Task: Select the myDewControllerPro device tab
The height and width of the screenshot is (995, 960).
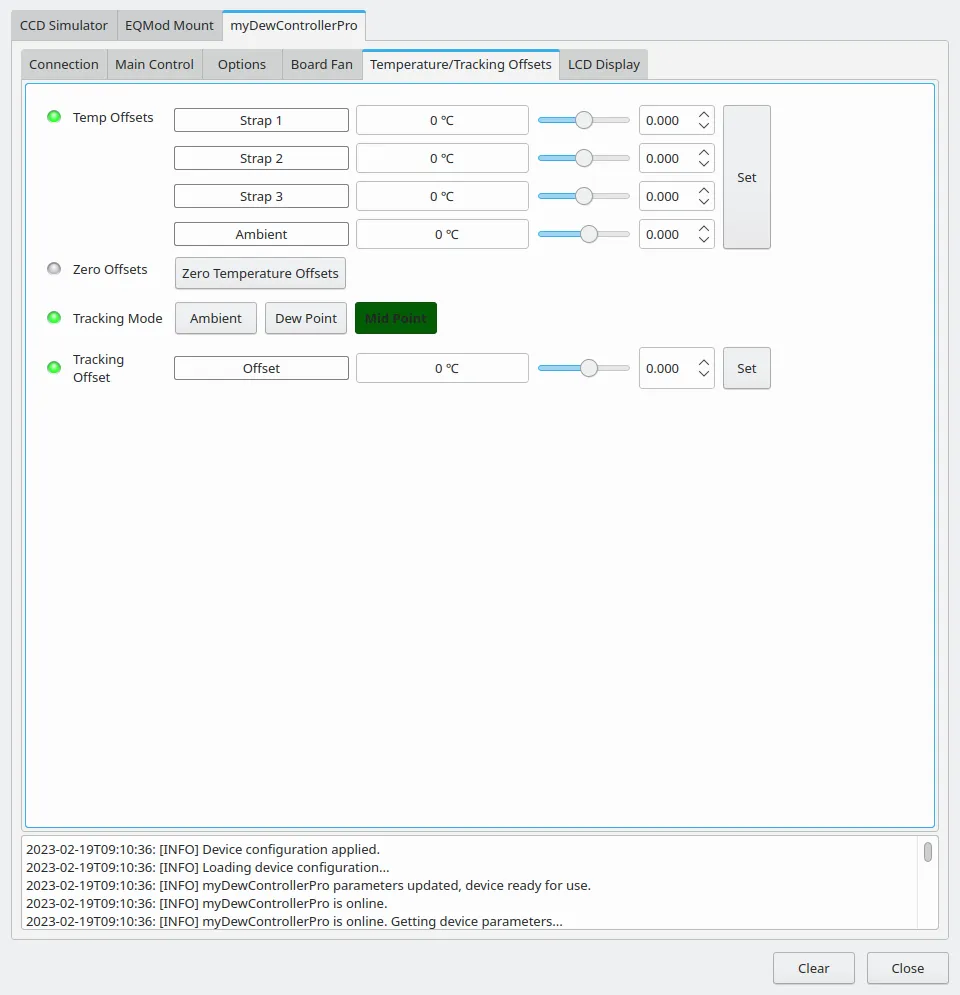Action: (x=294, y=25)
